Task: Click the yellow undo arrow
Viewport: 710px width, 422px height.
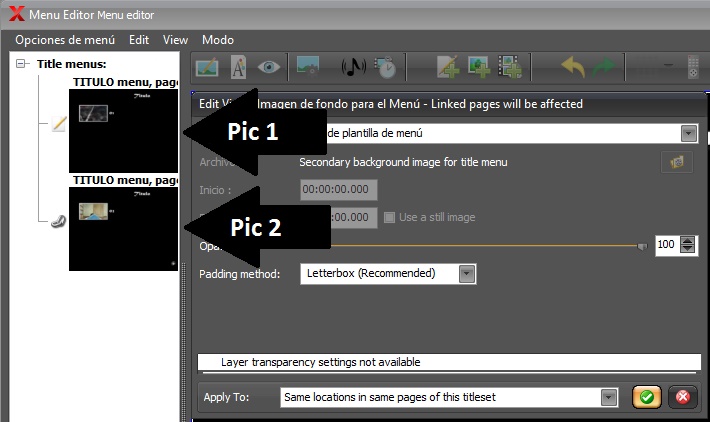Action: 573,67
